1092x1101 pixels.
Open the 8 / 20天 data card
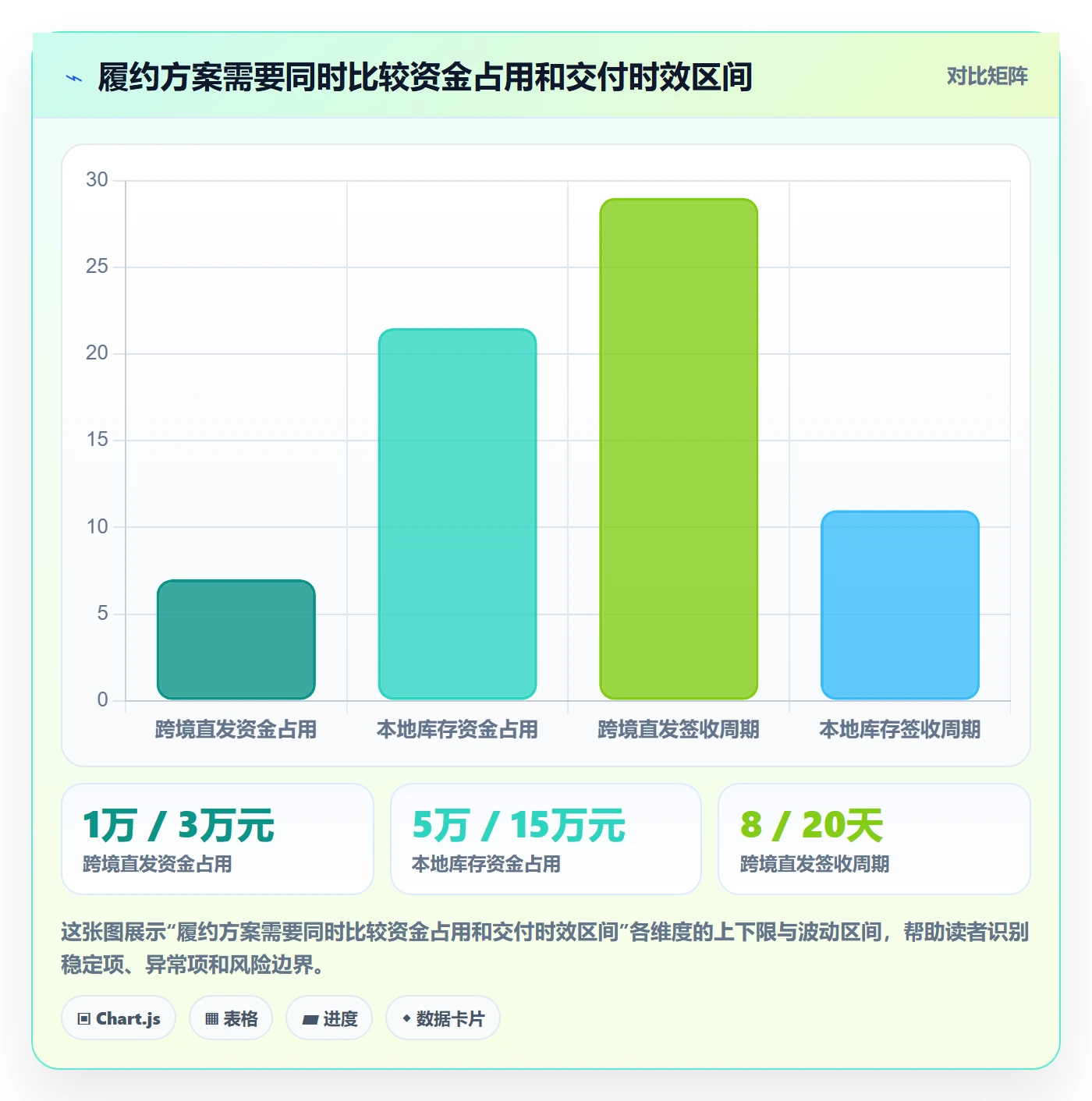click(874, 839)
